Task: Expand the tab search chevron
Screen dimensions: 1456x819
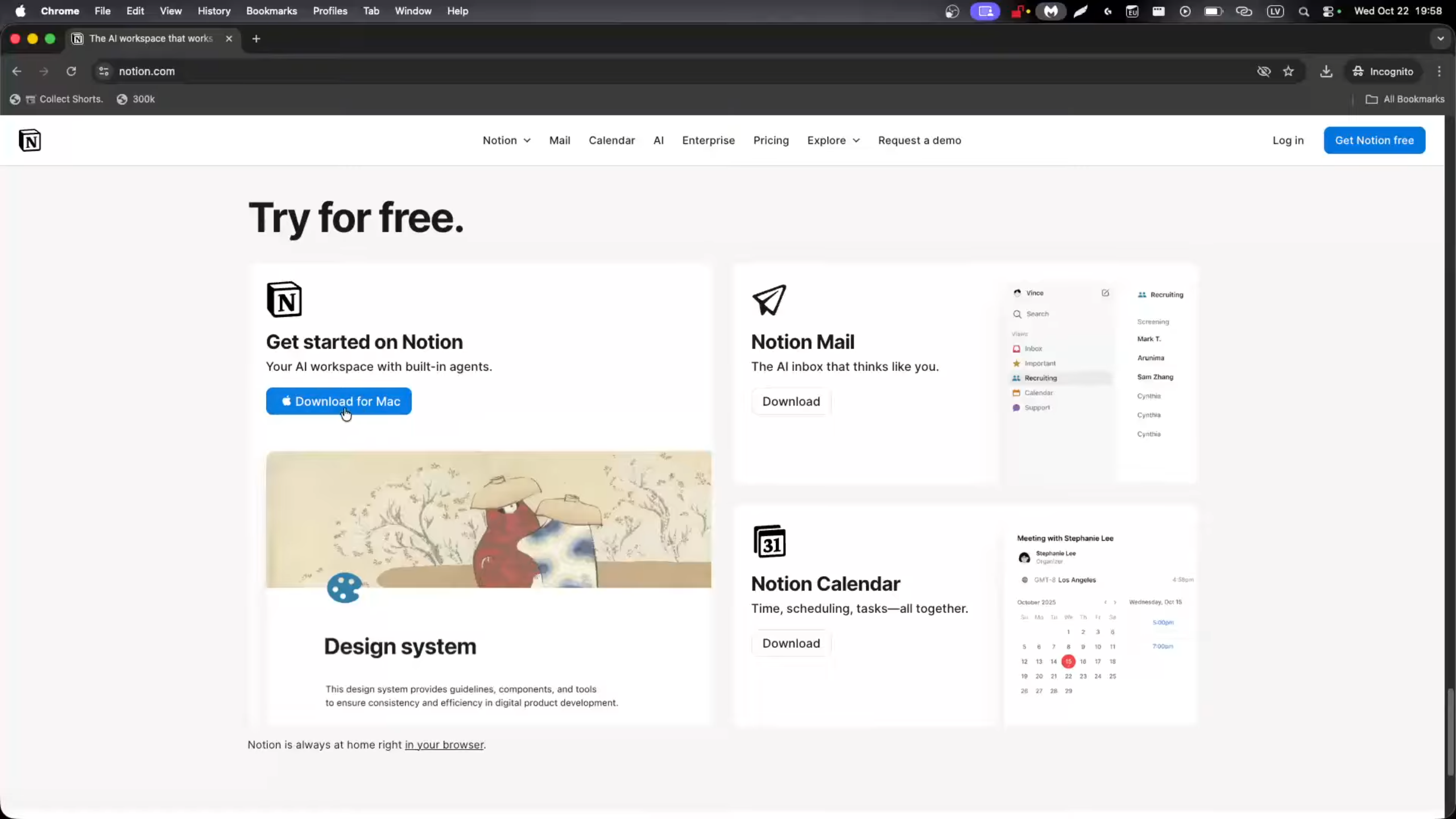Action: click(1440, 39)
